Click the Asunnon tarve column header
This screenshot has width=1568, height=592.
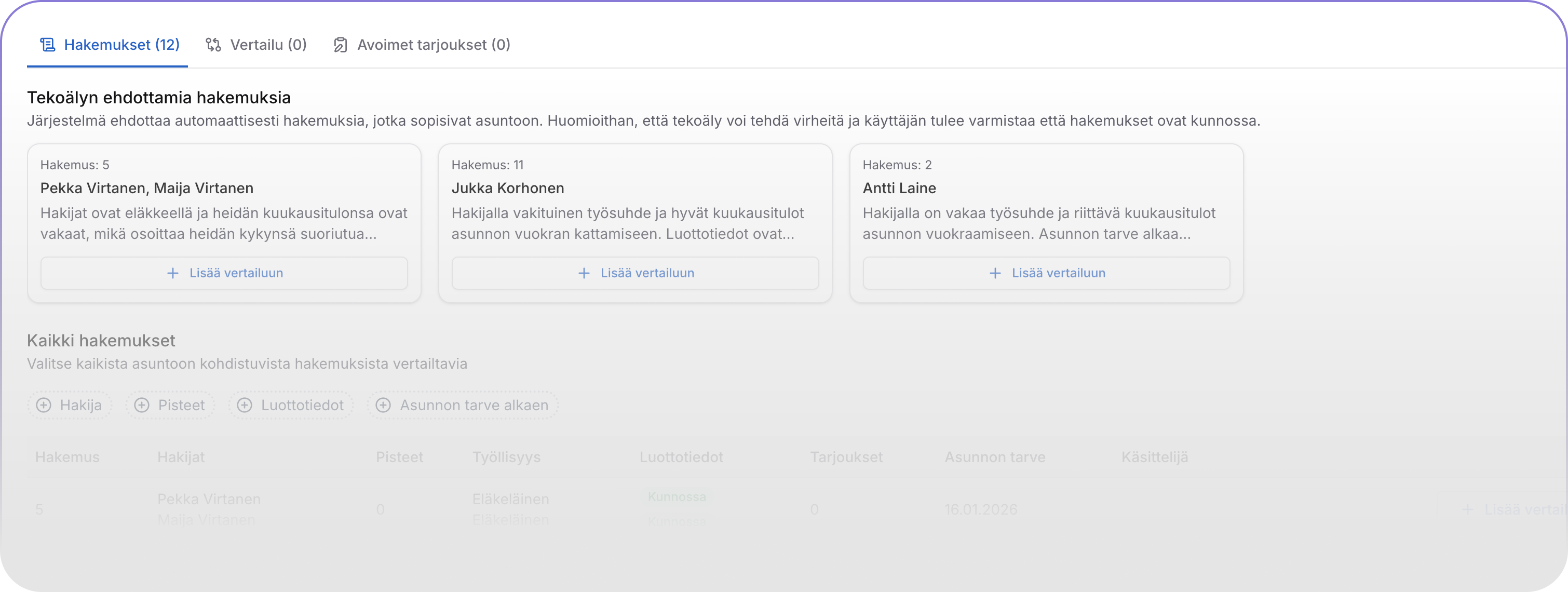click(995, 458)
